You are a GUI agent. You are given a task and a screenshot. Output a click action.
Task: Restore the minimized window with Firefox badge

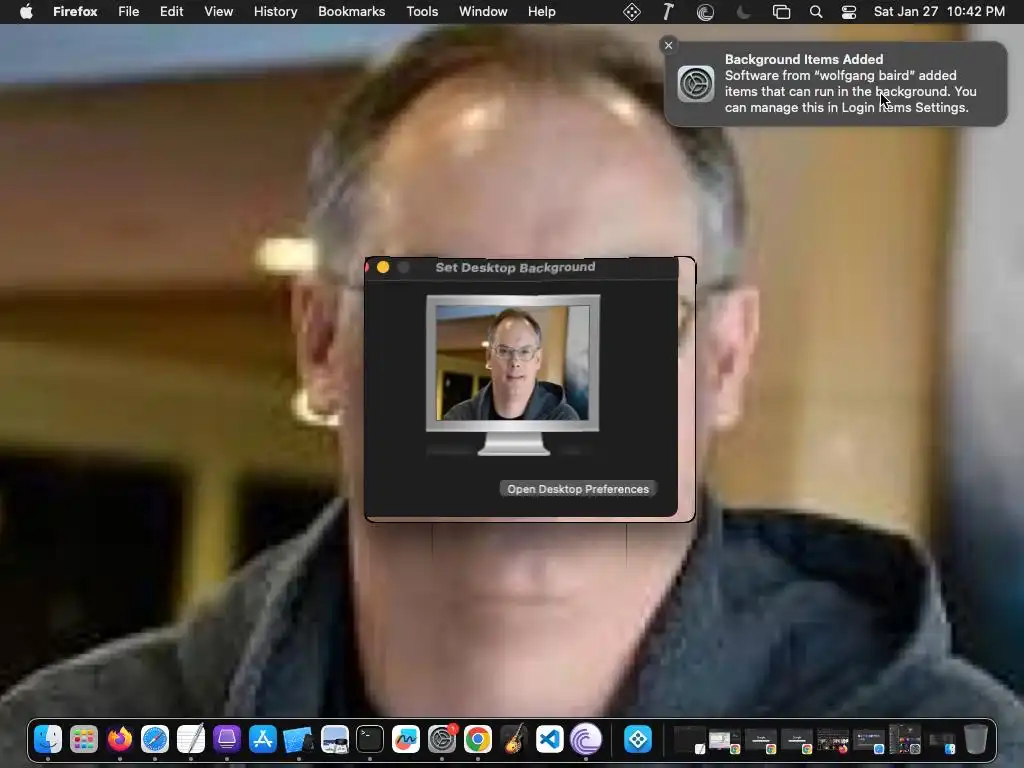coord(833,739)
